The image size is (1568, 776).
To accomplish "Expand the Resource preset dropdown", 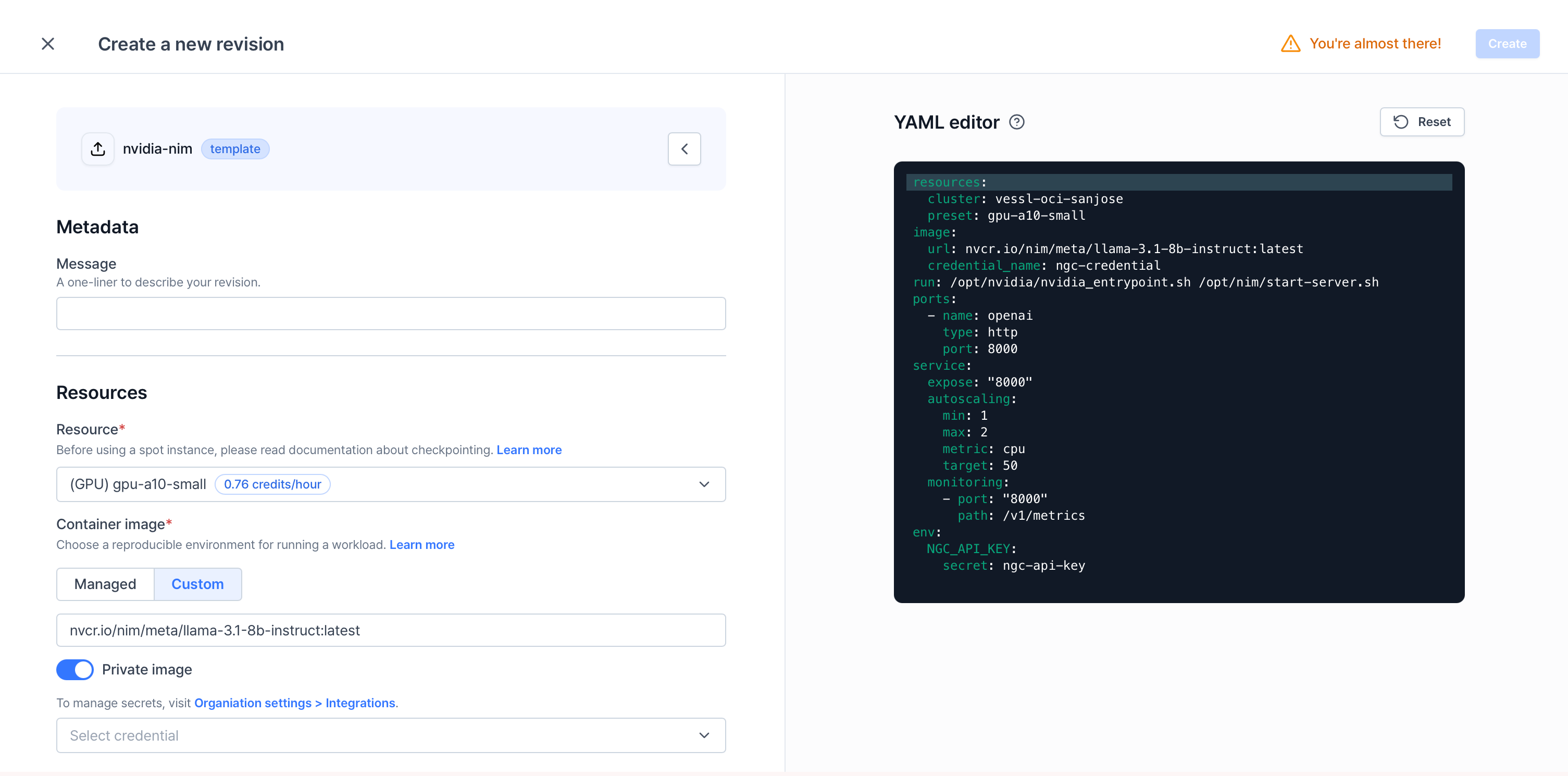I will click(390, 484).
